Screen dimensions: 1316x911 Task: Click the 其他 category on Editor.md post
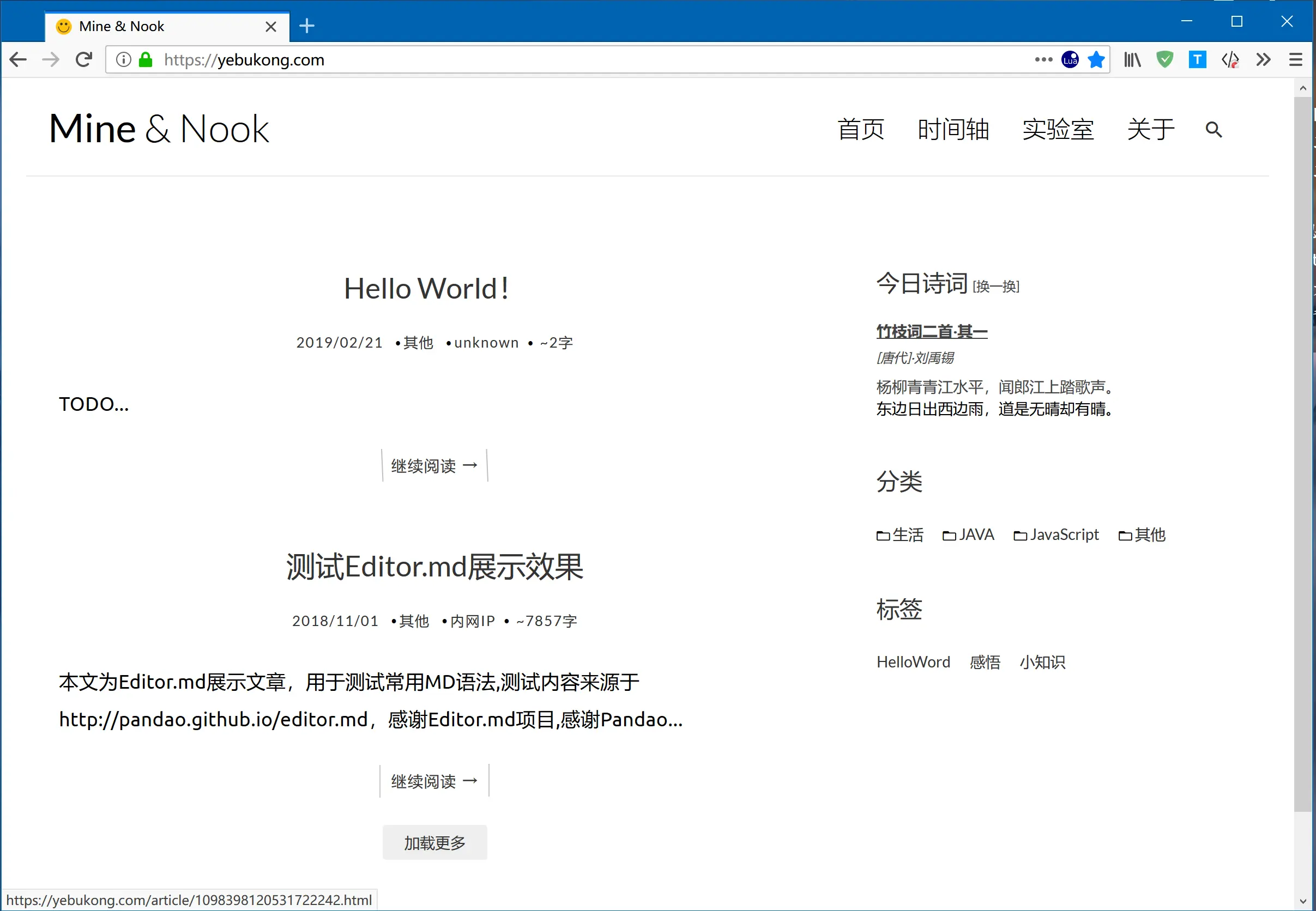414,621
